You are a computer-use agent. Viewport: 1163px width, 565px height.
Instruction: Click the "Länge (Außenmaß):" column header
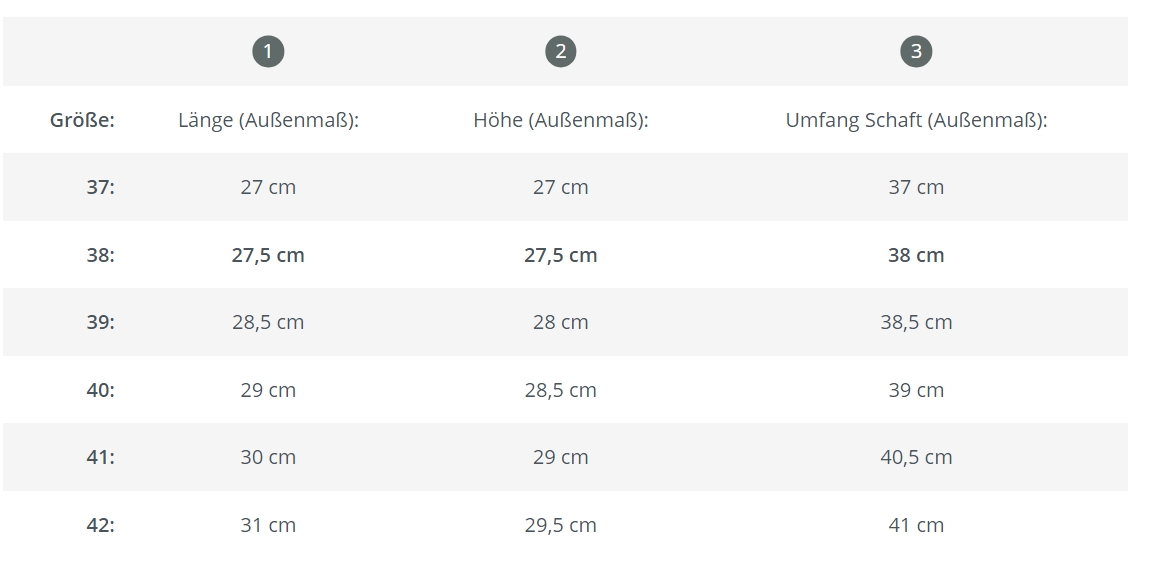coord(268,120)
